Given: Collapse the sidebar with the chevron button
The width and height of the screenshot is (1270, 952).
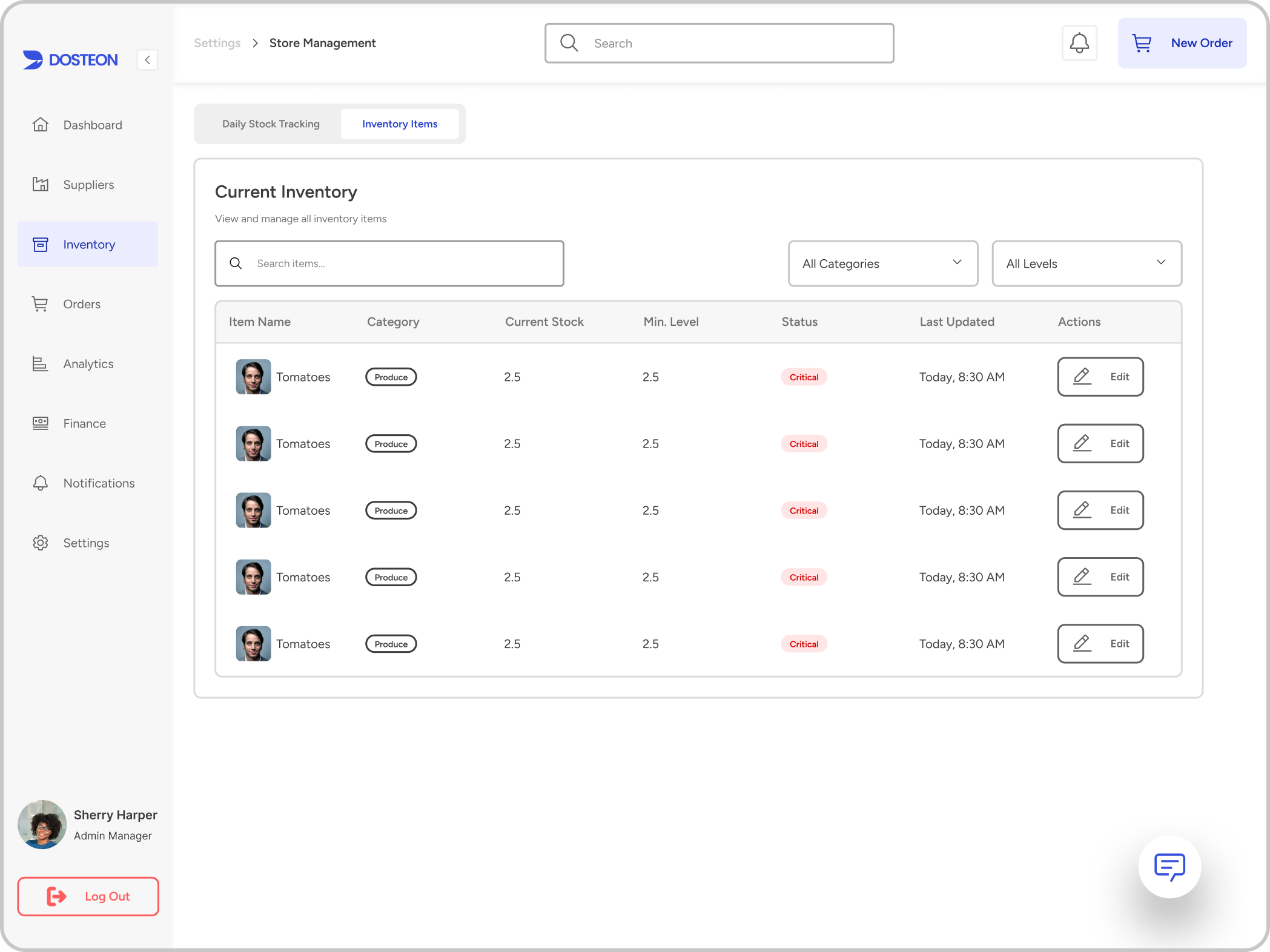Looking at the screenshot, I should coord(147,59).
